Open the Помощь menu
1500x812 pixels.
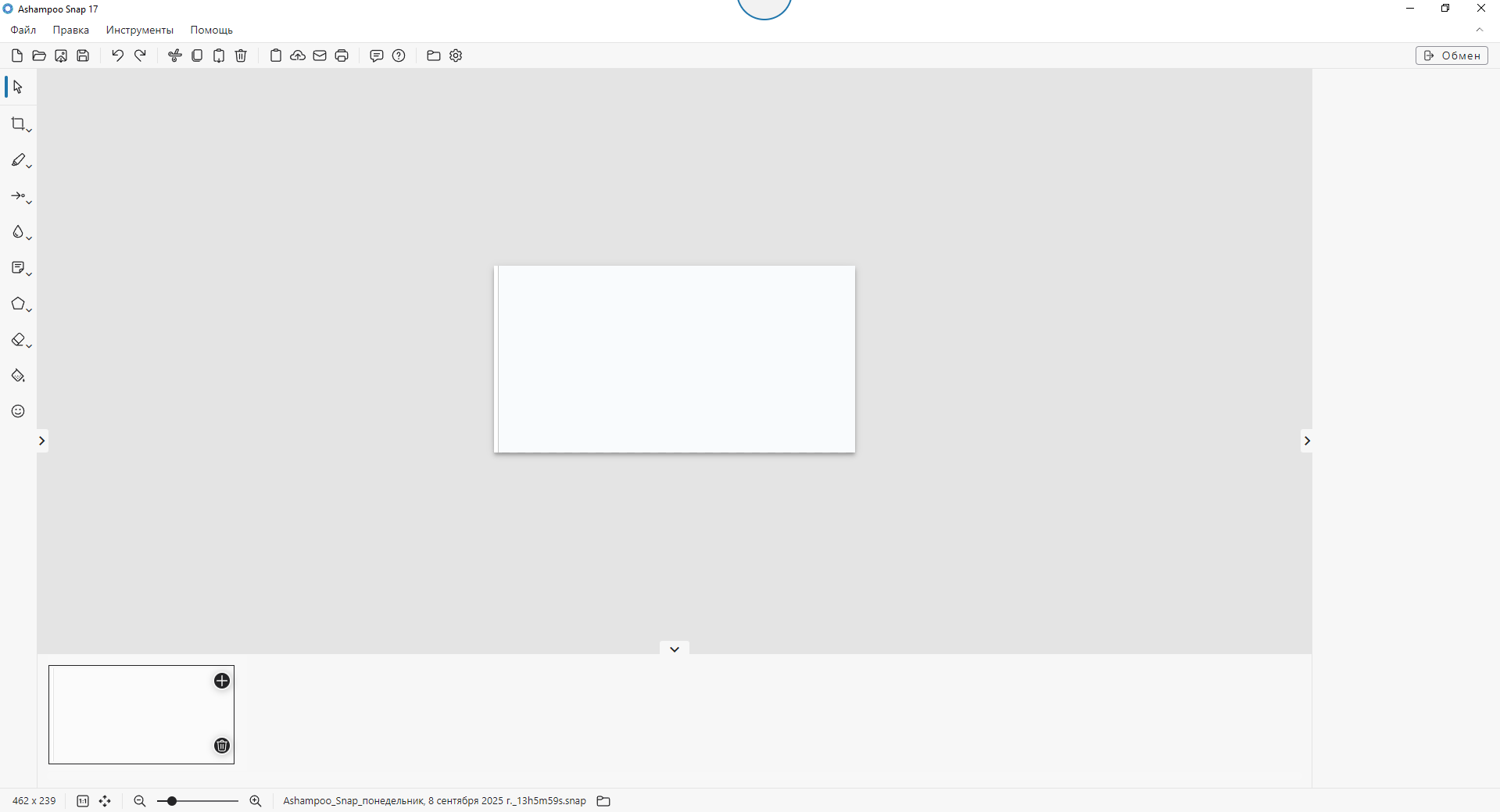(212, 30)
